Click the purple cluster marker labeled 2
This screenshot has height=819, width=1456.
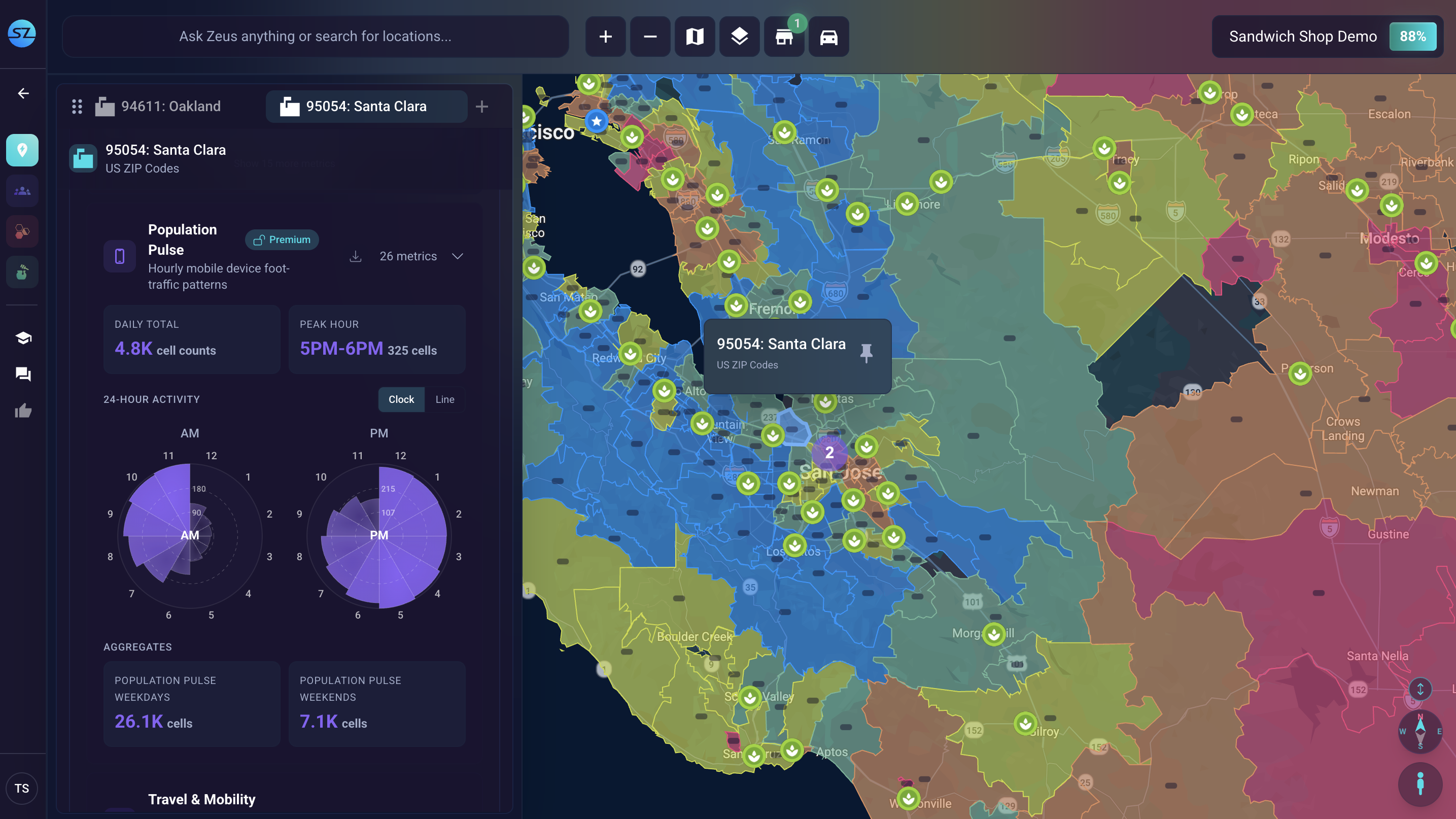(829, 453)
